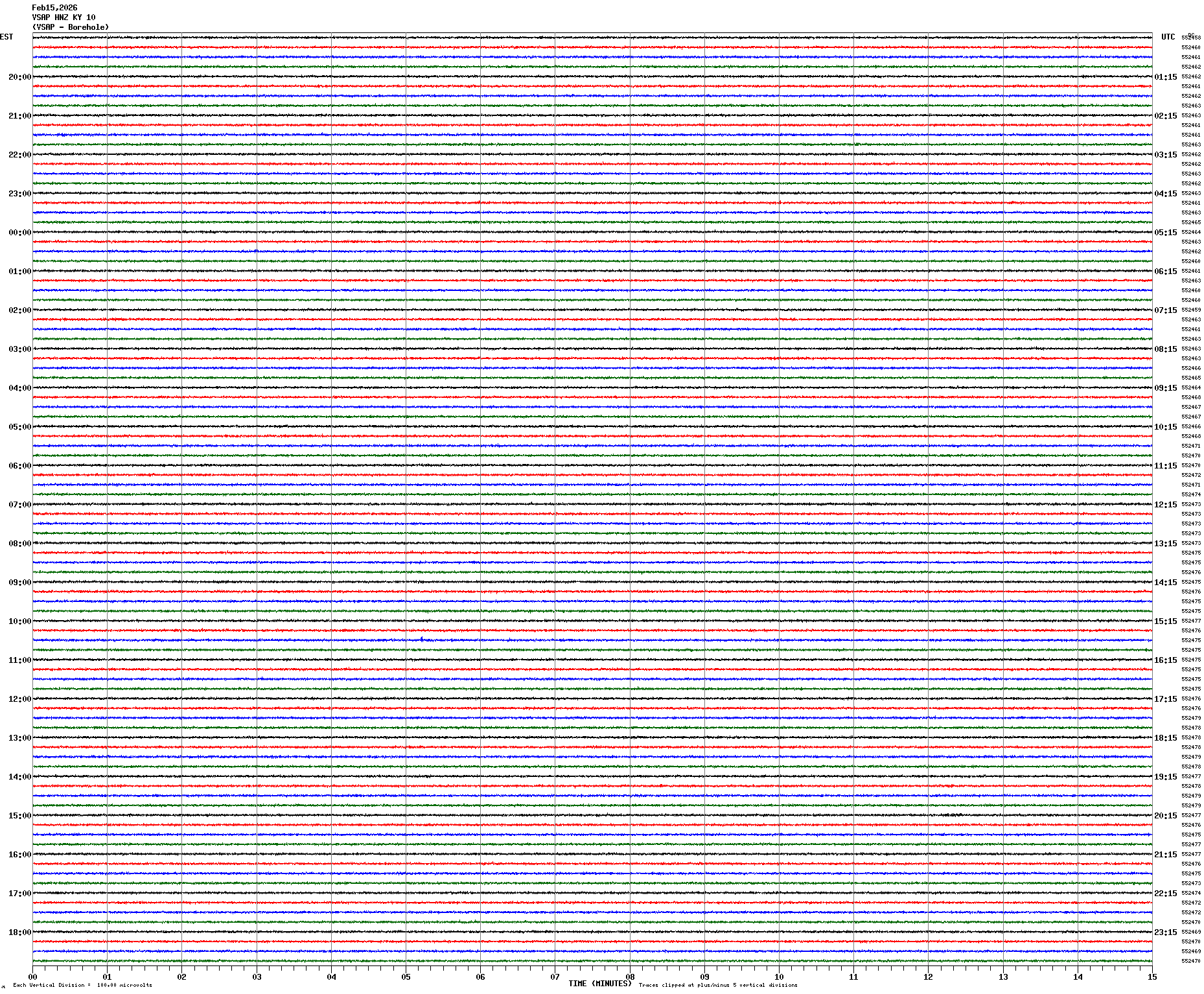Click minute 15 tick label on time axis
Viewport: 1204px width, 994px height.
coord(1152,977)
